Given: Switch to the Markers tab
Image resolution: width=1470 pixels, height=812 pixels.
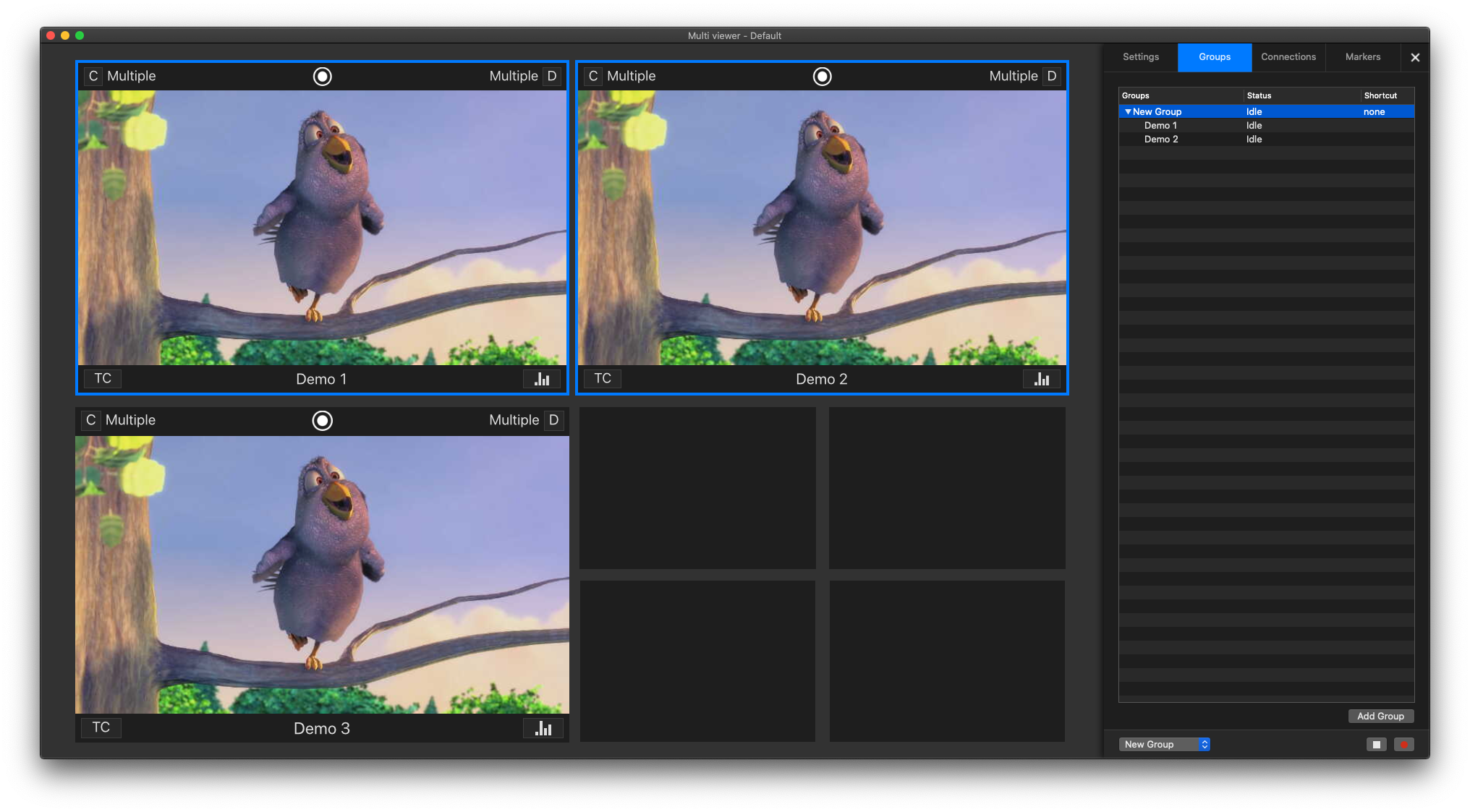Looking at the screenshot, I should (x=1363, y=57).
